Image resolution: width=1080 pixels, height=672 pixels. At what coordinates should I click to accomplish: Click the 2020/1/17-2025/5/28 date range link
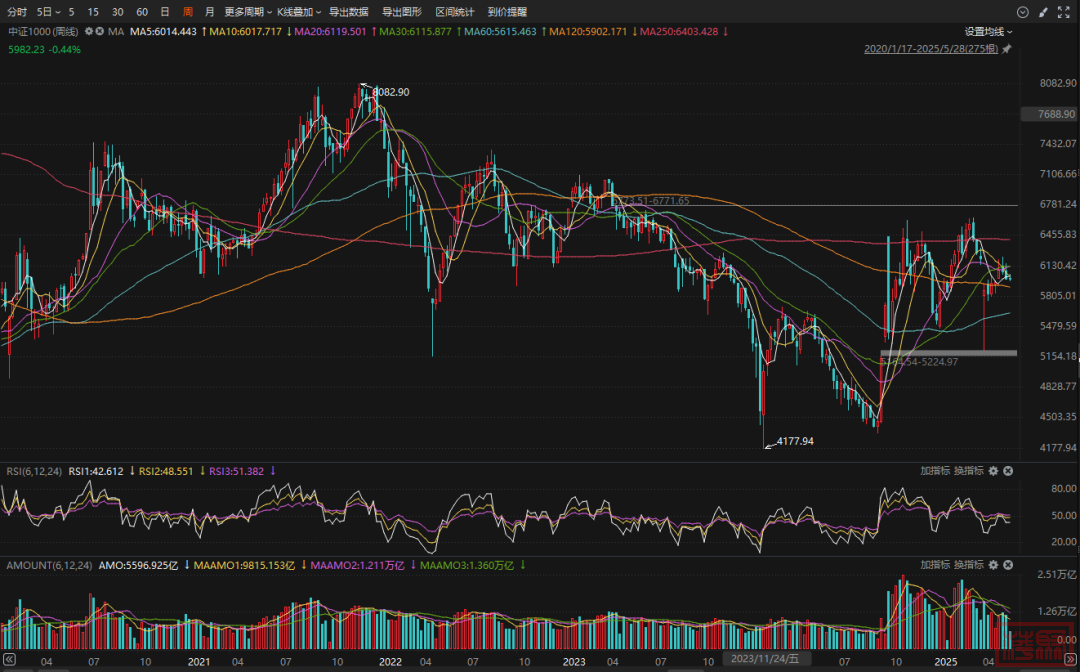(931, 49)
